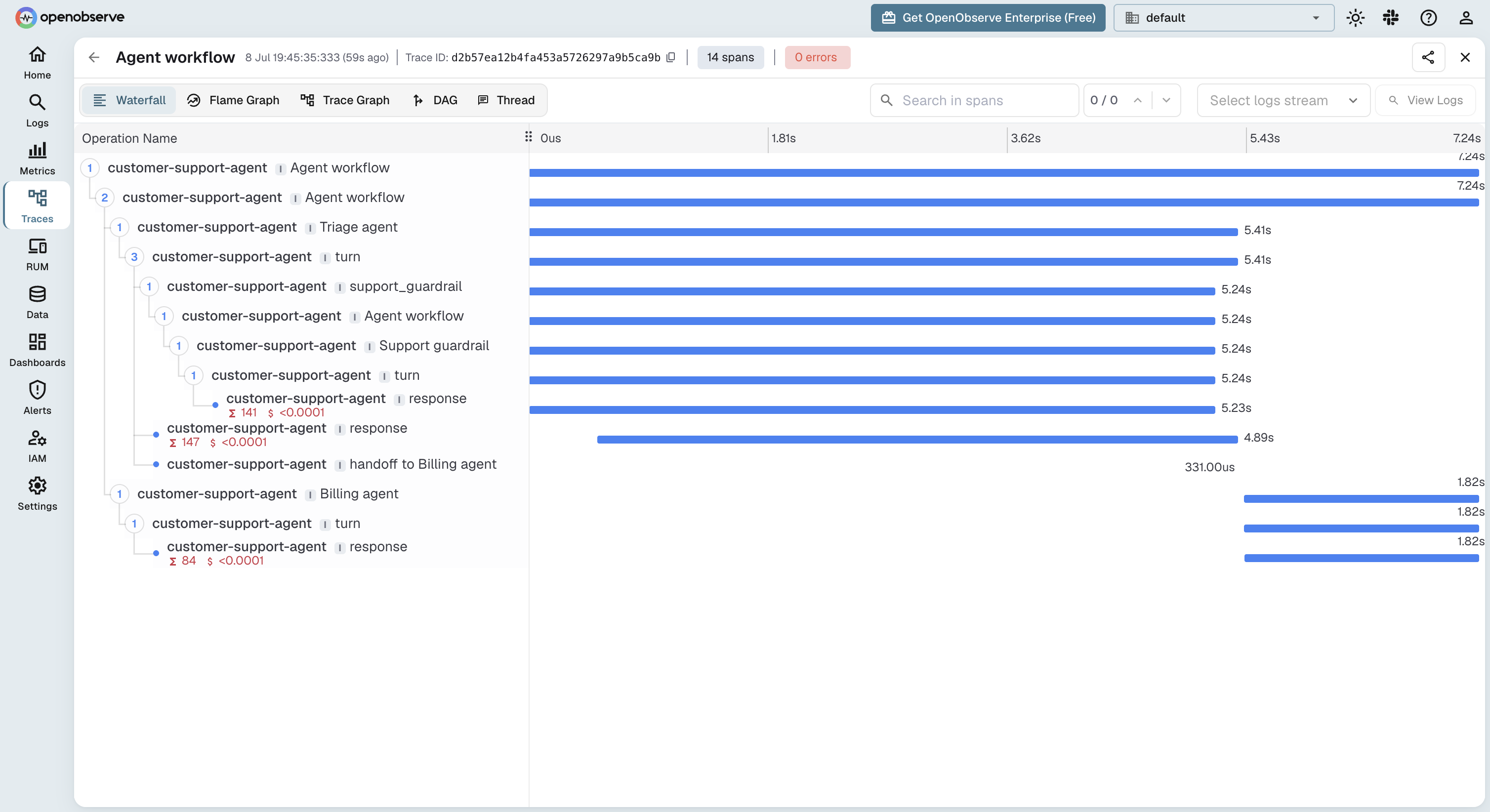Go back using the arrow icon
This screenshot has width=1490, height=812.
point(94,57)
